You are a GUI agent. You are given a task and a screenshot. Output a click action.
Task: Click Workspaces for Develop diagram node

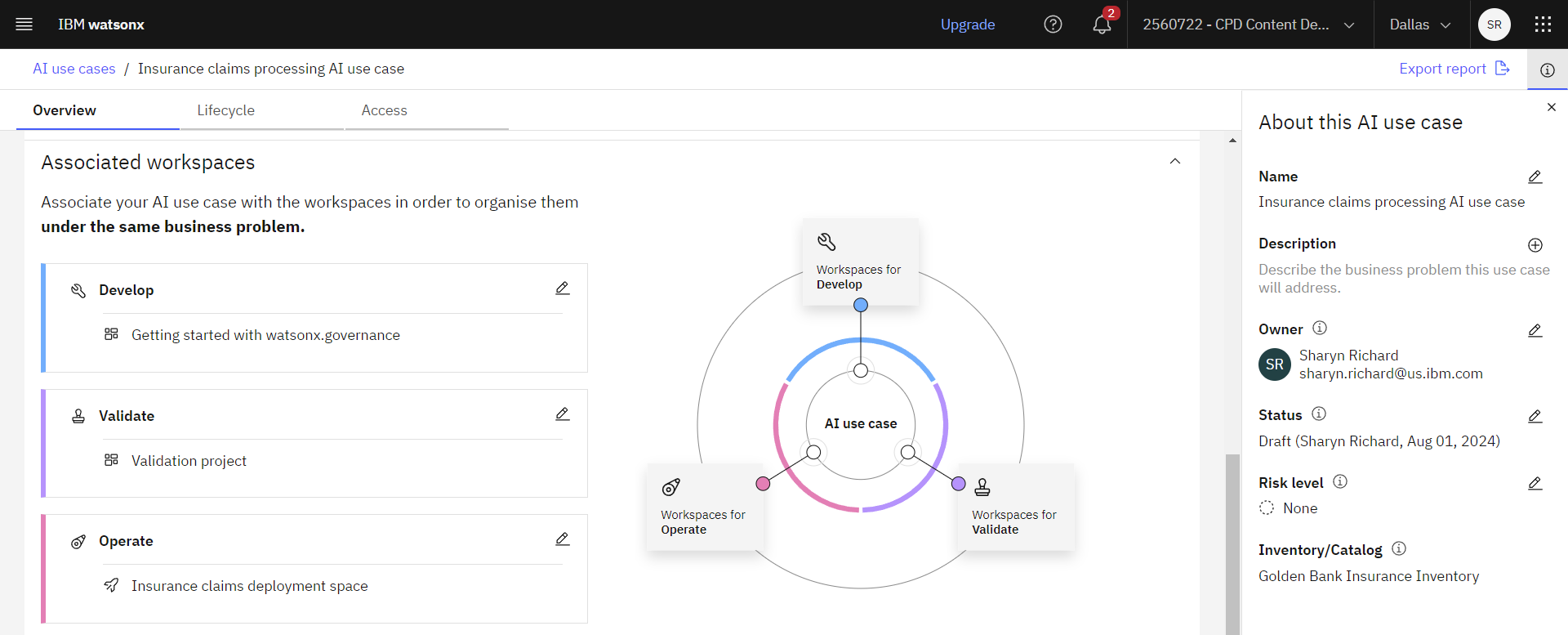(x=860, y=262)
